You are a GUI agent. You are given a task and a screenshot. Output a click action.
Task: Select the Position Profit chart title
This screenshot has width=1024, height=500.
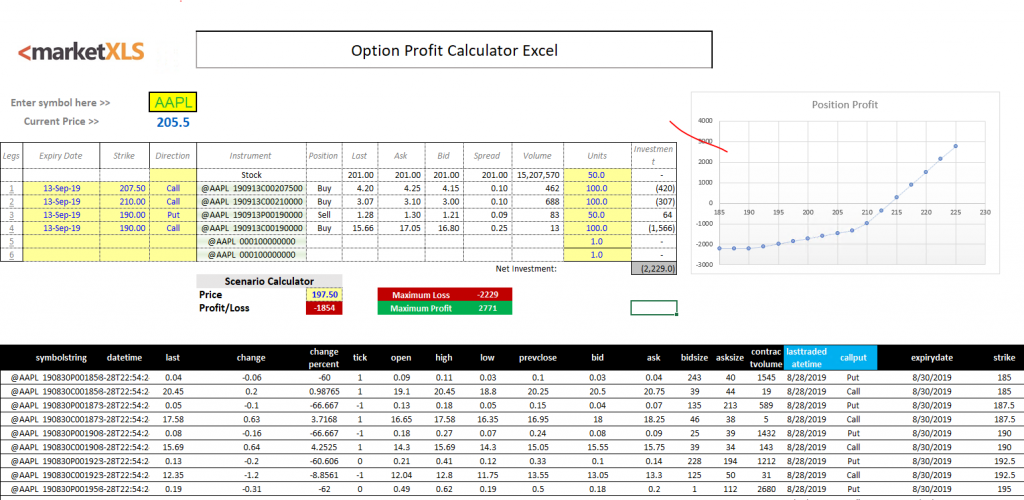844,104
